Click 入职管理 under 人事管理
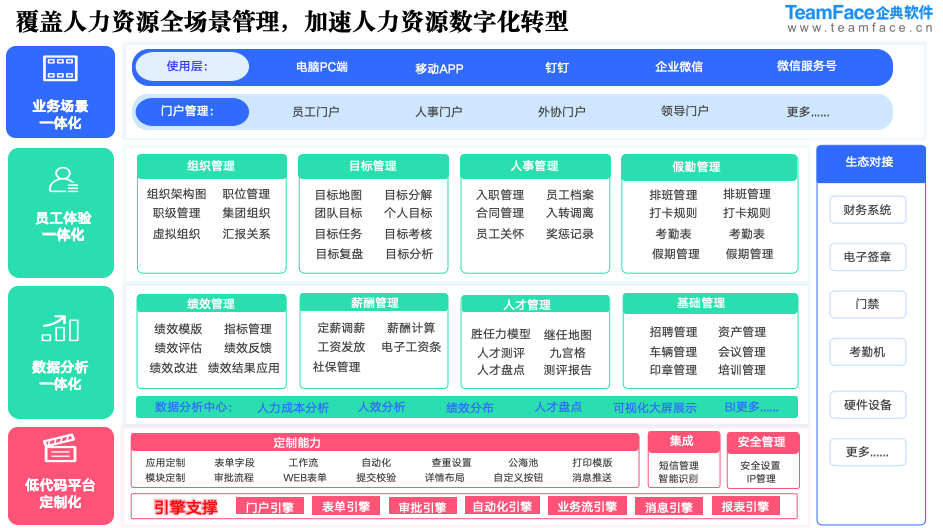 [x=500, y=195]
